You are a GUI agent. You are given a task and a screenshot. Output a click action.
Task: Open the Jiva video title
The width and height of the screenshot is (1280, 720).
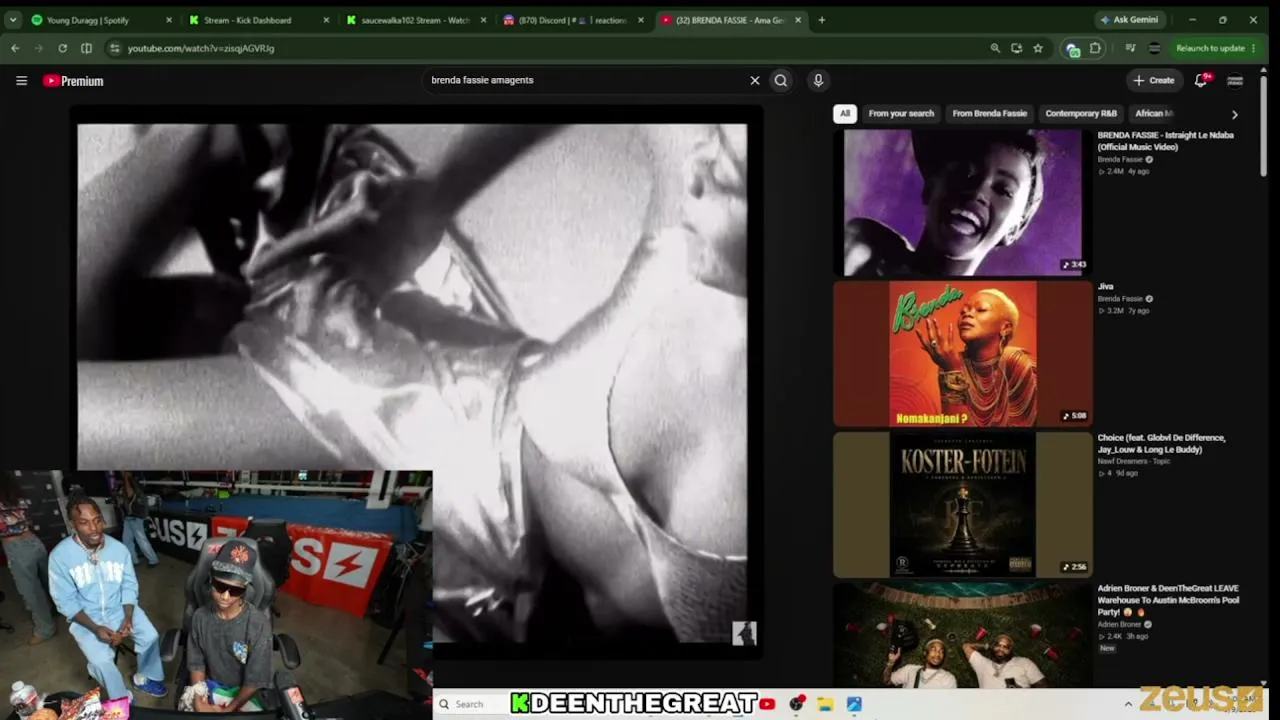tap(1106, 287)
